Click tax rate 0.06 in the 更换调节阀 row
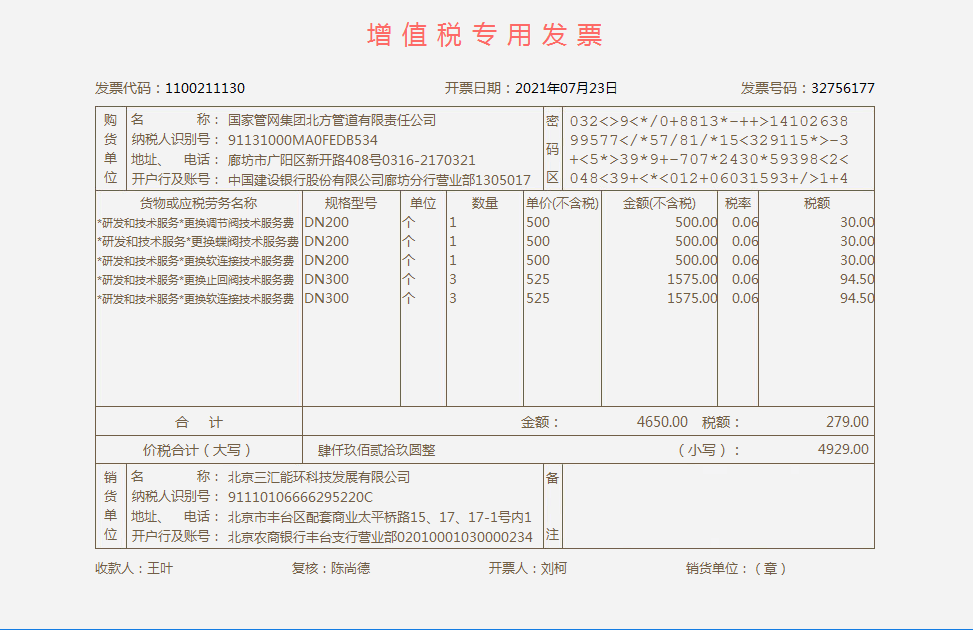 pyautogui.click(x=745, y=222)
